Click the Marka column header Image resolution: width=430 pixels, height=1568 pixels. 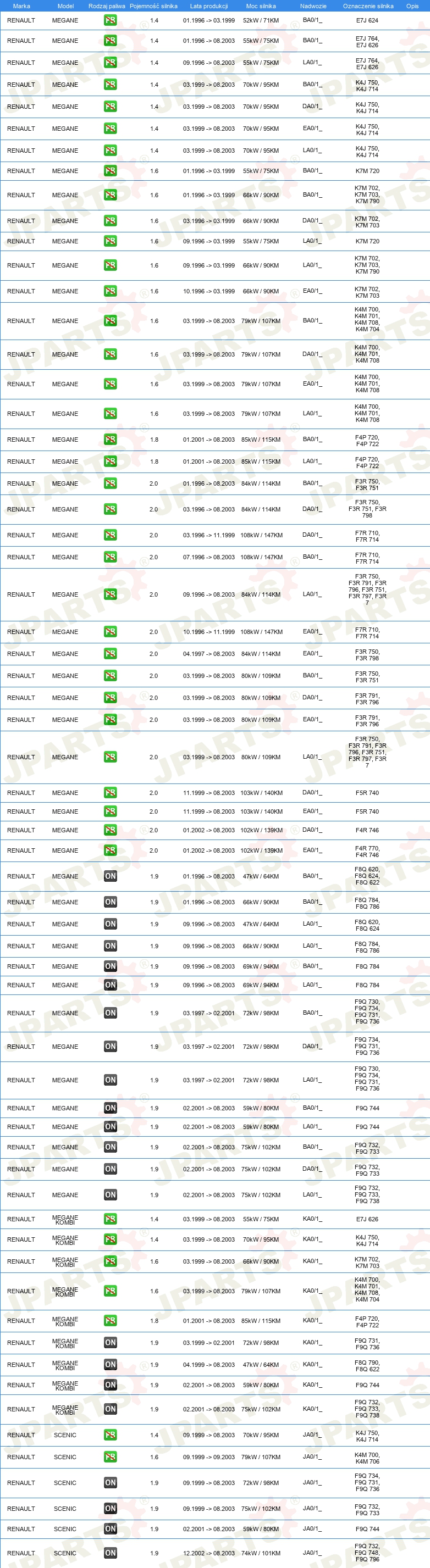pos(21,6)
